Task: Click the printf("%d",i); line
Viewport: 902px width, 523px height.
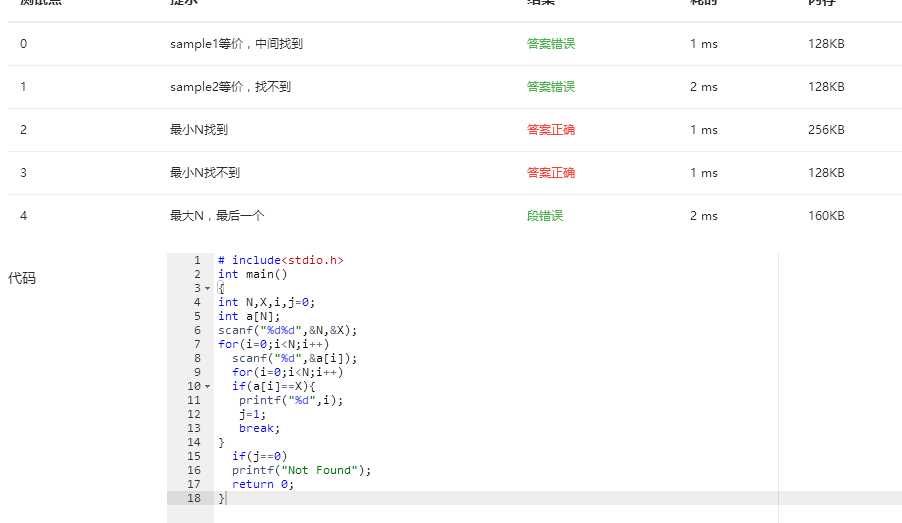Action: (x=291, y=400)
